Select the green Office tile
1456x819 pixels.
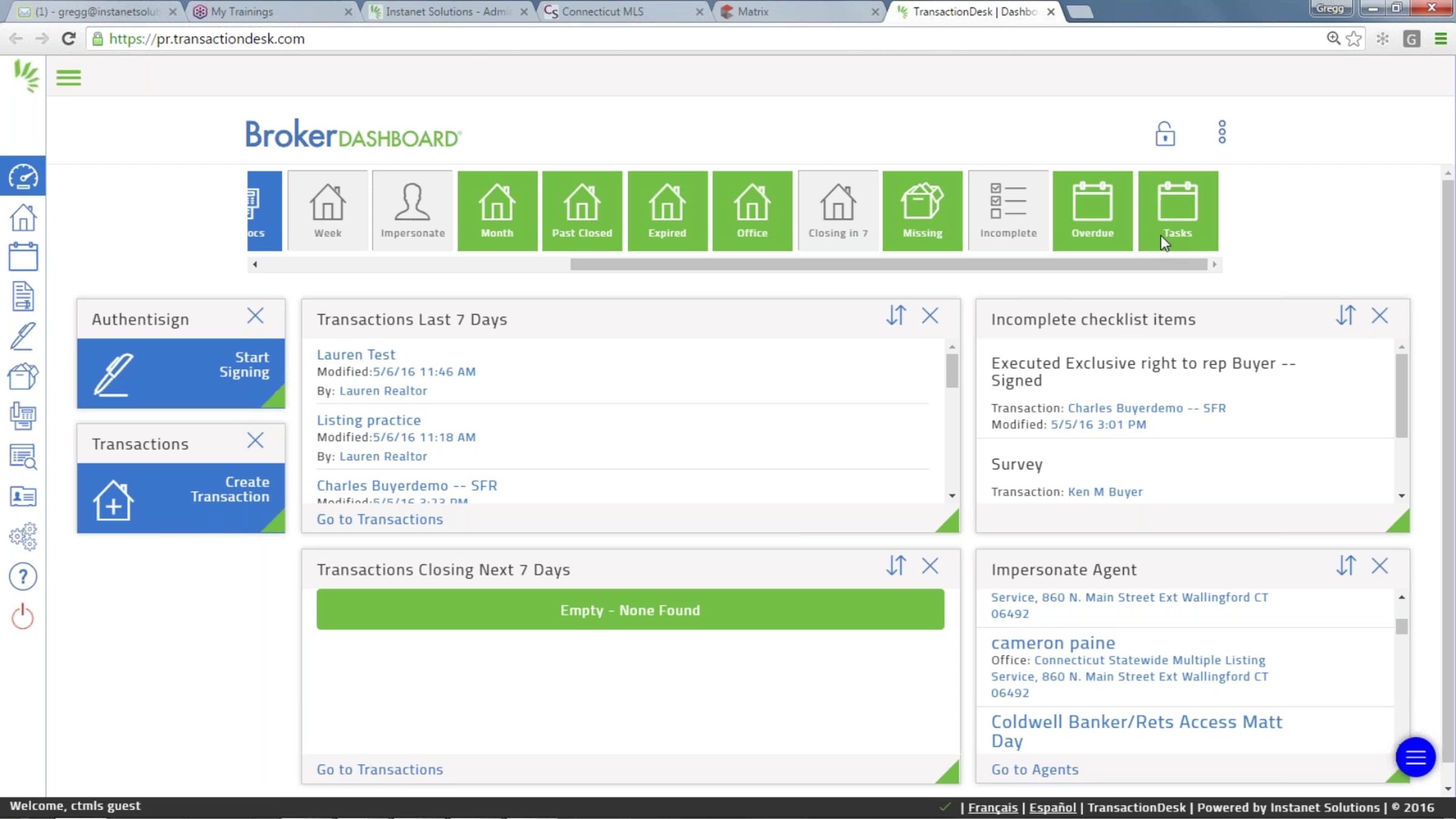(752, 211)
